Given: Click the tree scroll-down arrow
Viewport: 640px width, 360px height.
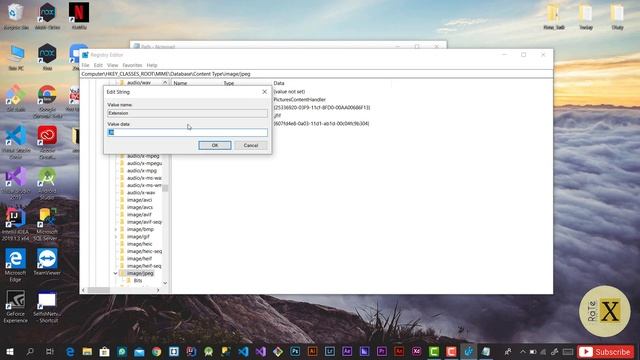Looking at the screenshot, I should pyautogui.click(x=165, y=283).
